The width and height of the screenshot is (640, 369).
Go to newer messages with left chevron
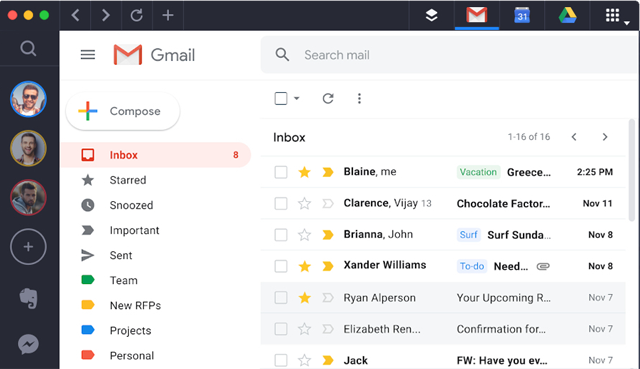click(574, 137)
